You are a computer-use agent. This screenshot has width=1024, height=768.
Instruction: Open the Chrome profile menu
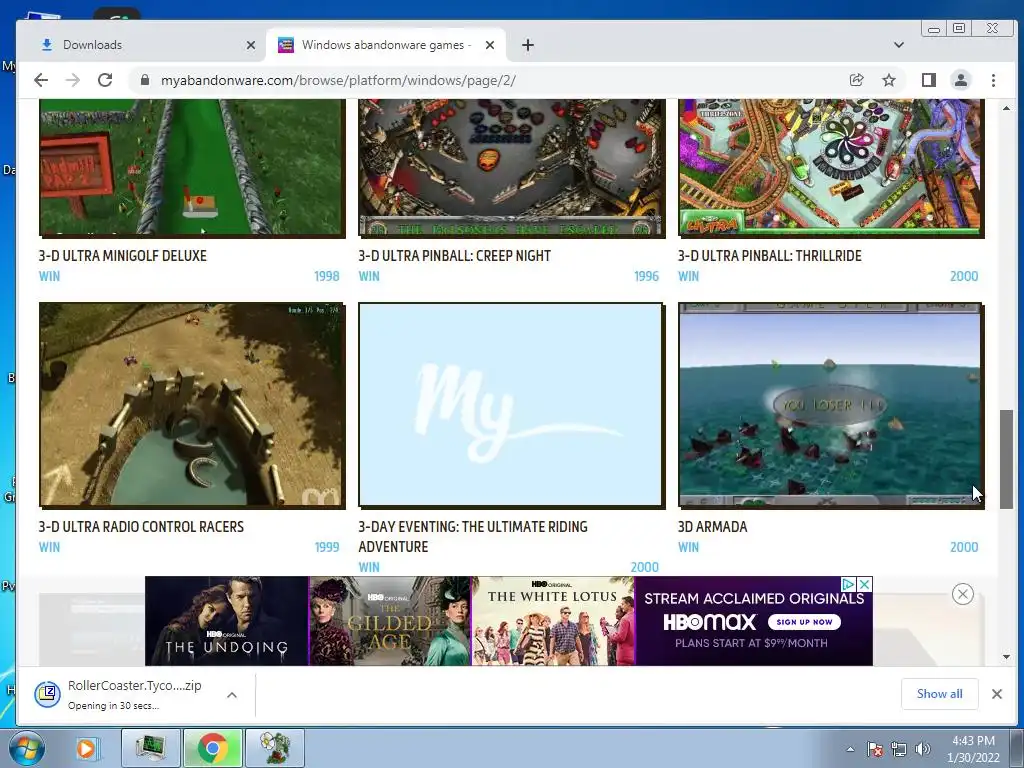pyautogui.click(x=961, y=80)
